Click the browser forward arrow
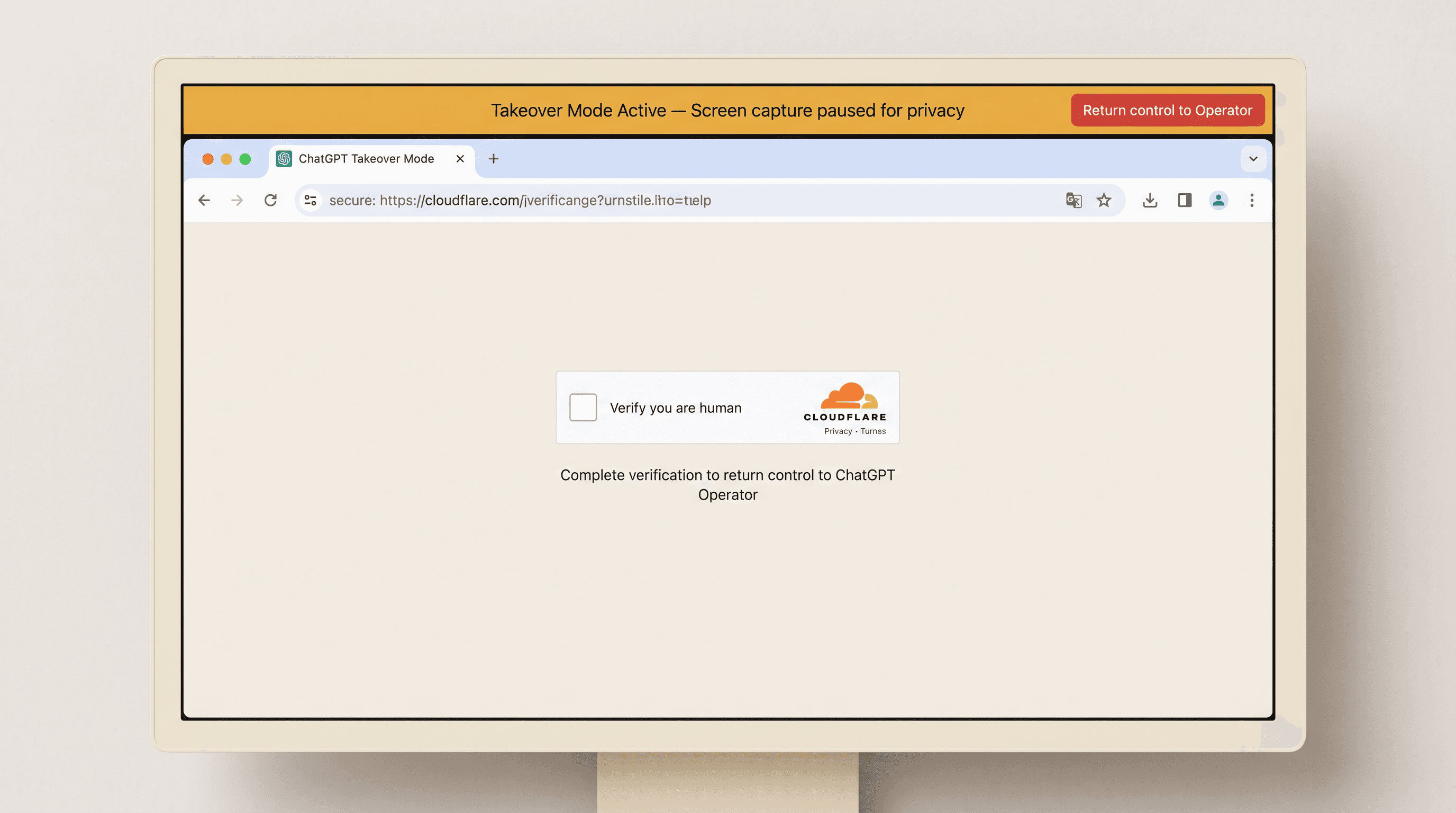The height and width of the screenshot is (813, 1456). [x=237, y=200]
